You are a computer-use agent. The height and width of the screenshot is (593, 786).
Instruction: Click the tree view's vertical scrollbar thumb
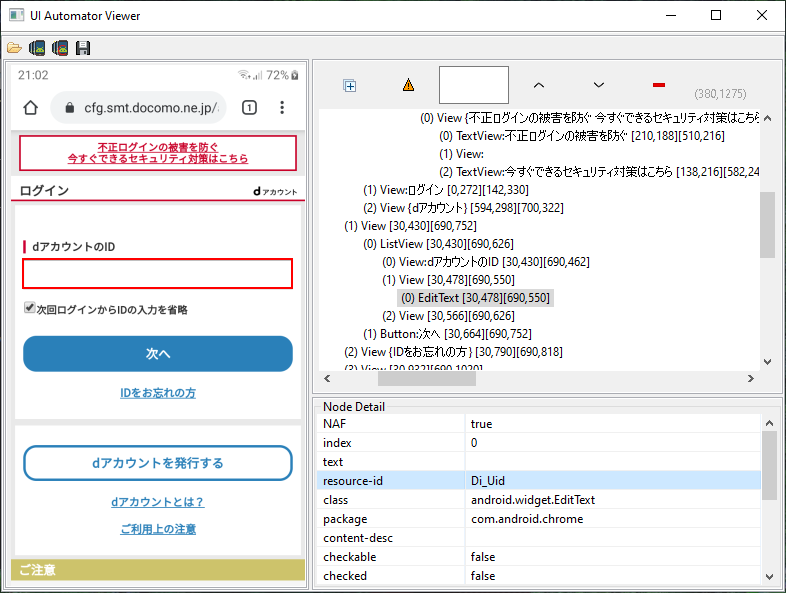tap(767, 225)
